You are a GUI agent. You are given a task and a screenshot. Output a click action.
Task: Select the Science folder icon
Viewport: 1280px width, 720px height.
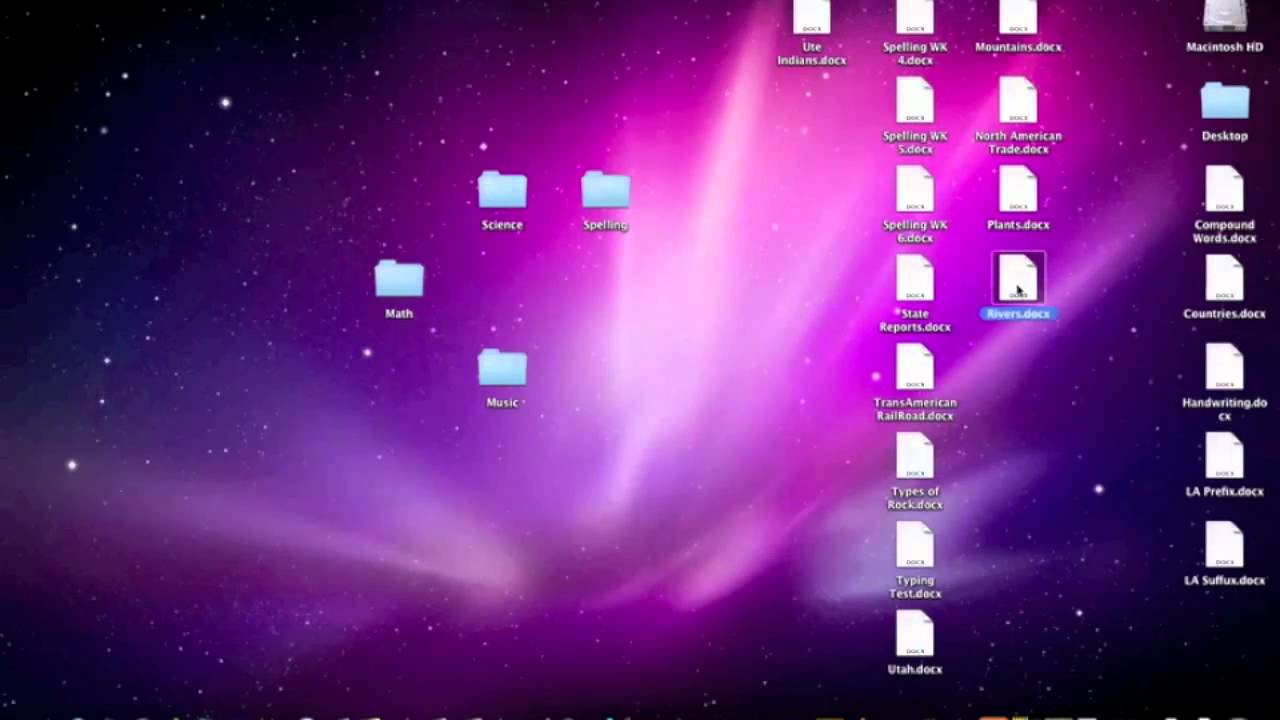point(502,191)
